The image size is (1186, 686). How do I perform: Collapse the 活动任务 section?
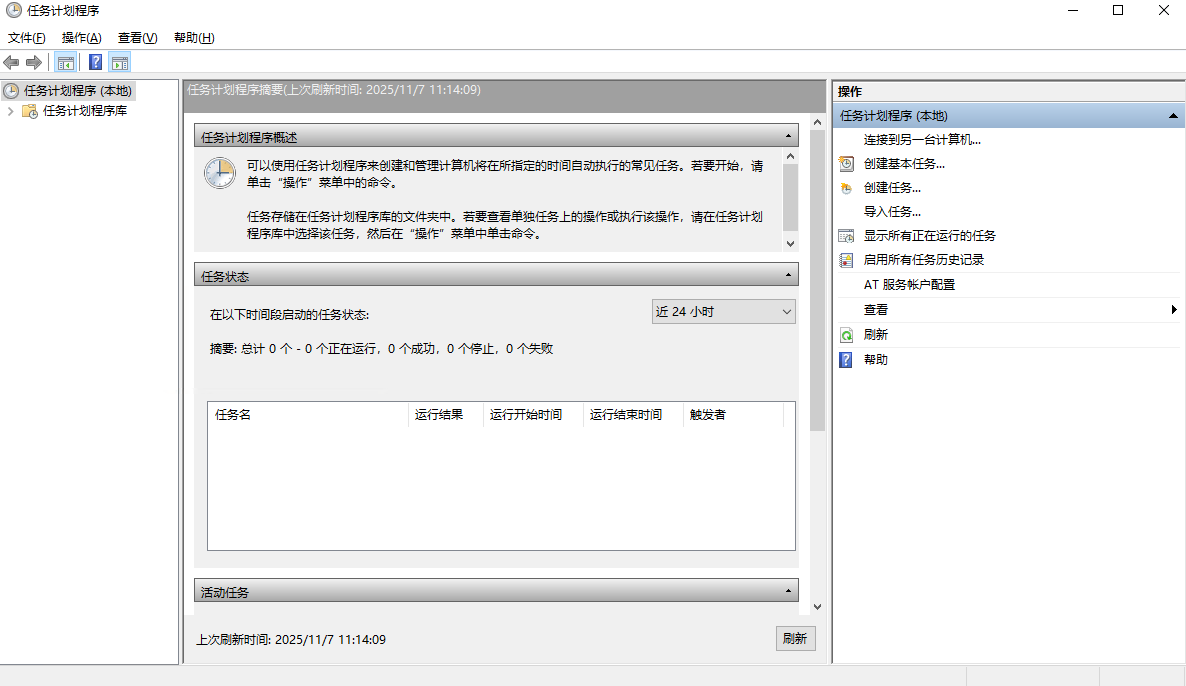point(788,591)
